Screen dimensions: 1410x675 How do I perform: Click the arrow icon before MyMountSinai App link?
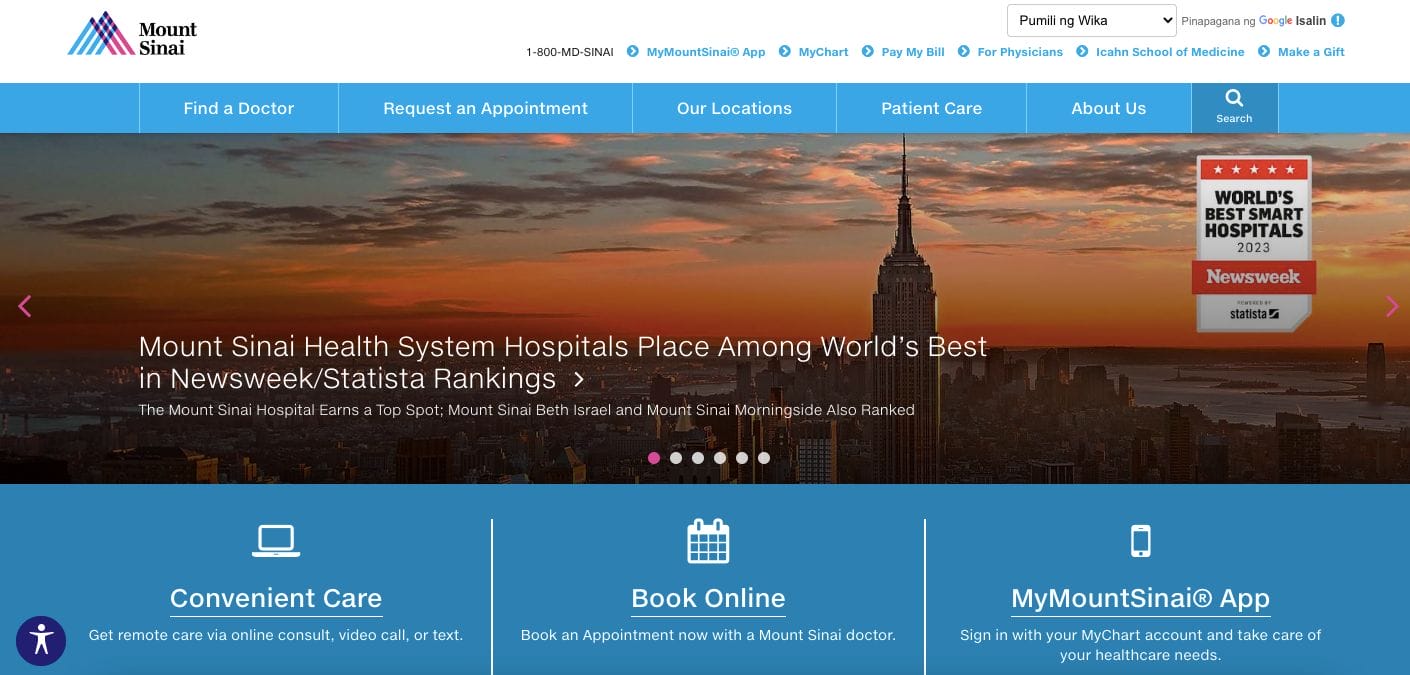(633, 51)
